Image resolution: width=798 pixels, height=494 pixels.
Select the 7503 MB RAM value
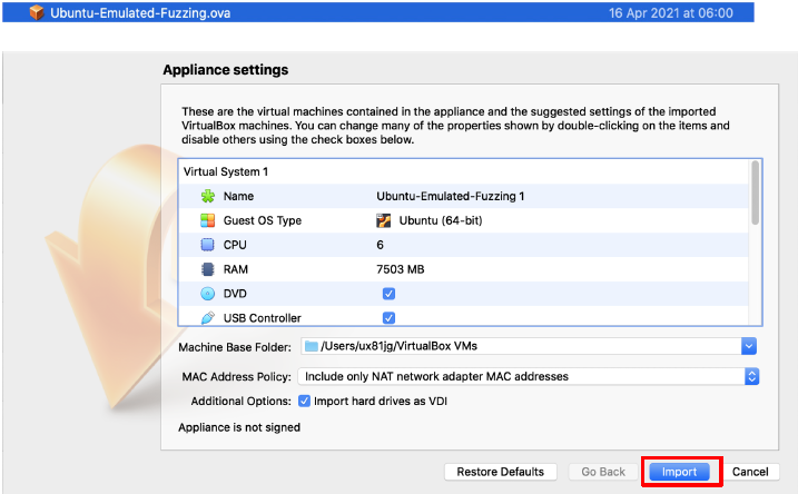point(400,269)
